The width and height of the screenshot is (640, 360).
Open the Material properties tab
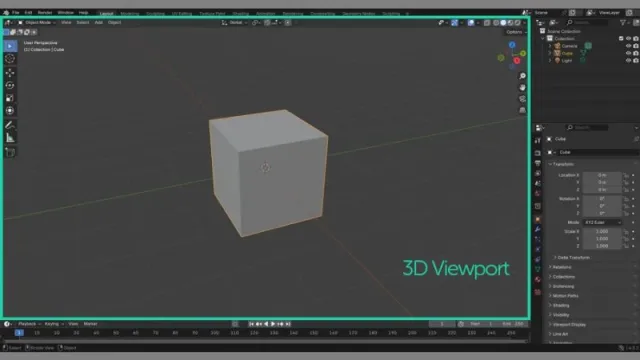pyautogui.click(x=538, y=280)
